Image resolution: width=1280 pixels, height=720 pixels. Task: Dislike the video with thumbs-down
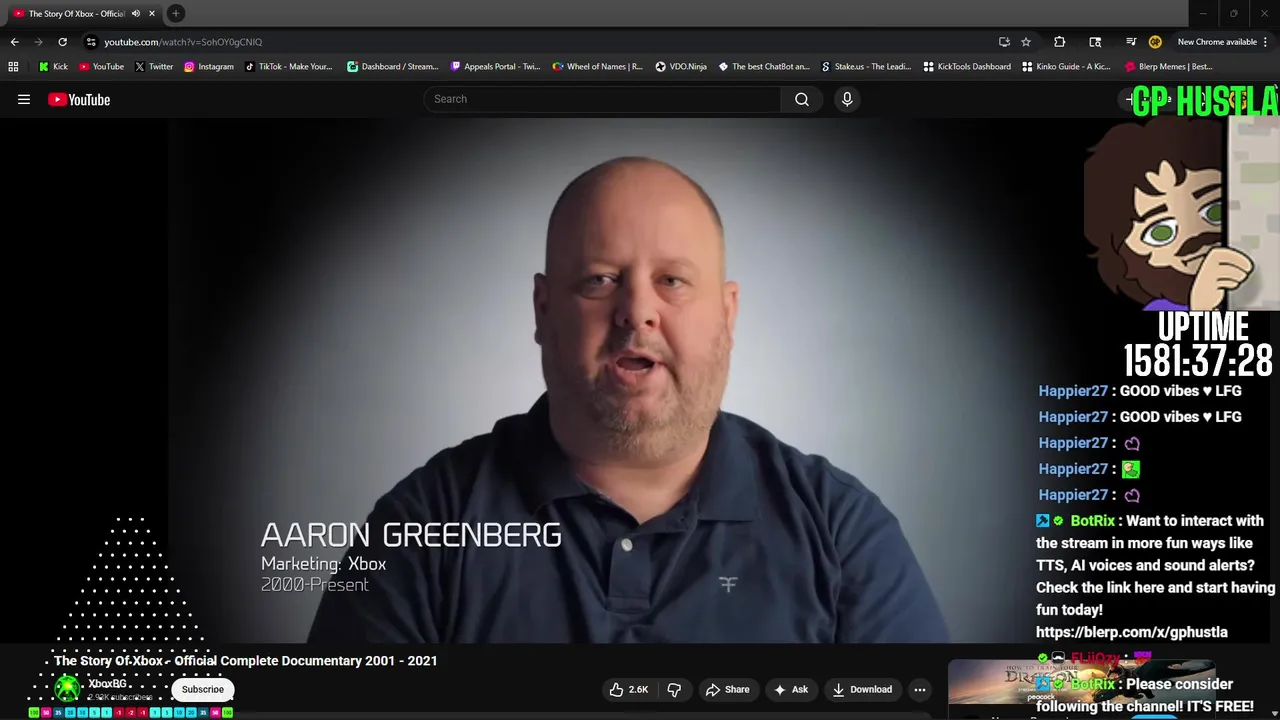pyautogui.click(x=674, y=689)
